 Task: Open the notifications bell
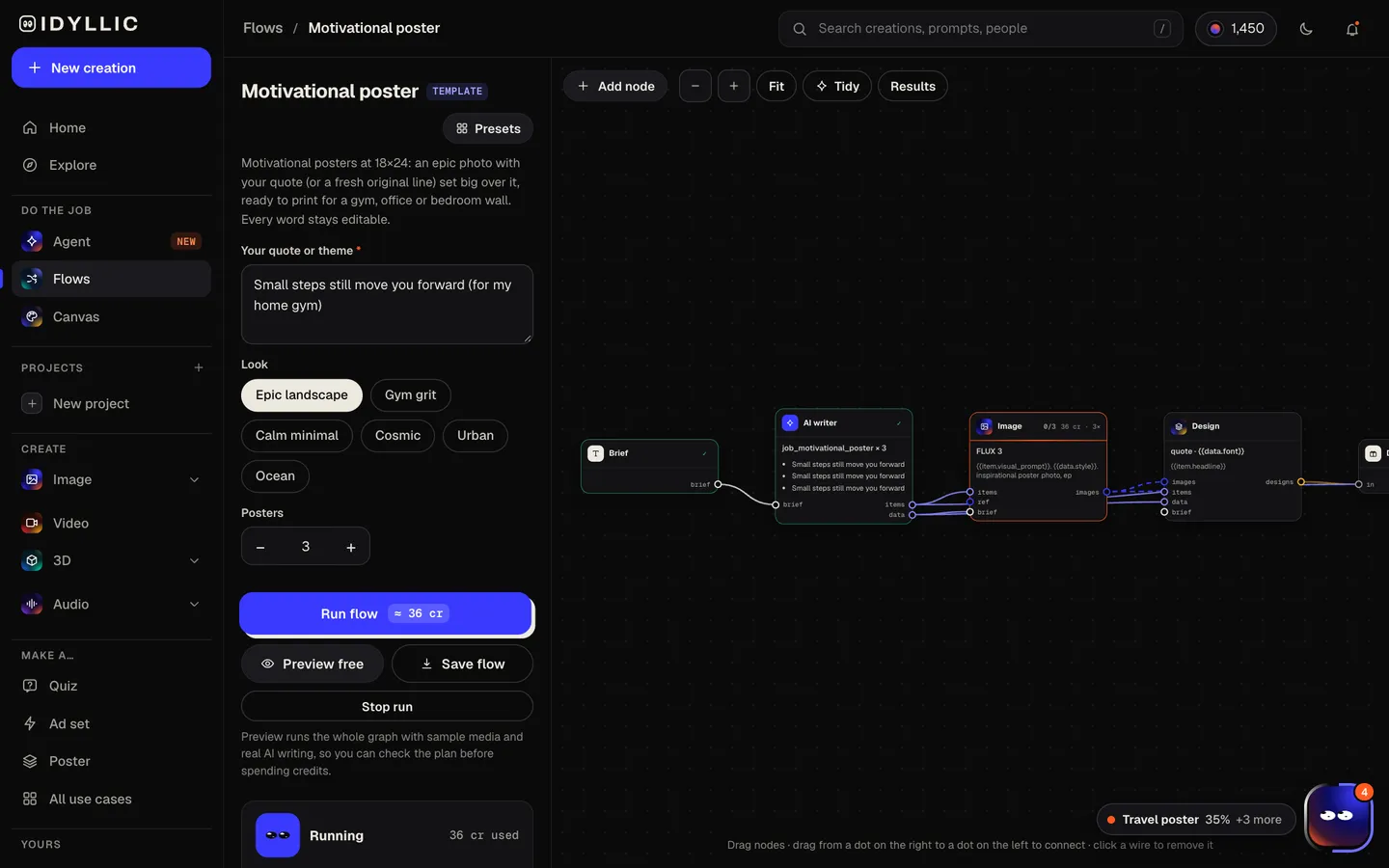tap(1352, 29)
